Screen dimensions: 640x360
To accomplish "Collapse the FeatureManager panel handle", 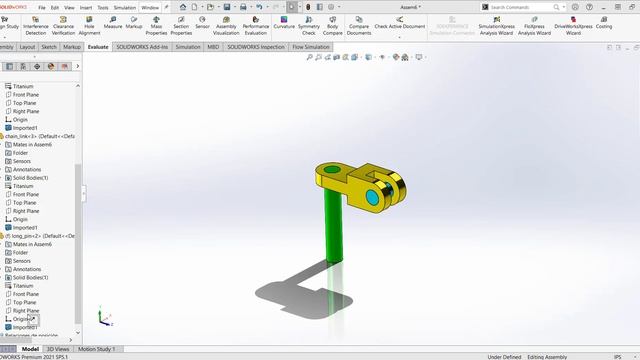I will (84, 193).
